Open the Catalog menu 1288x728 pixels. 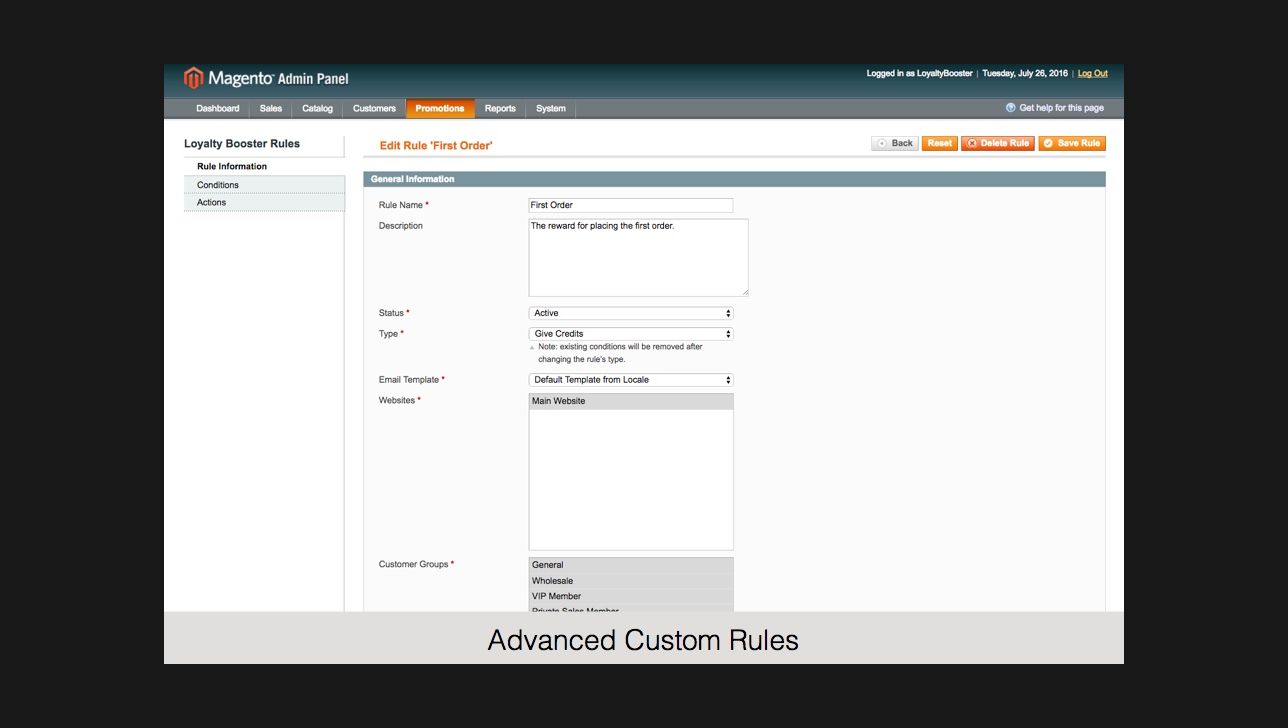click(x=317, y=108)
